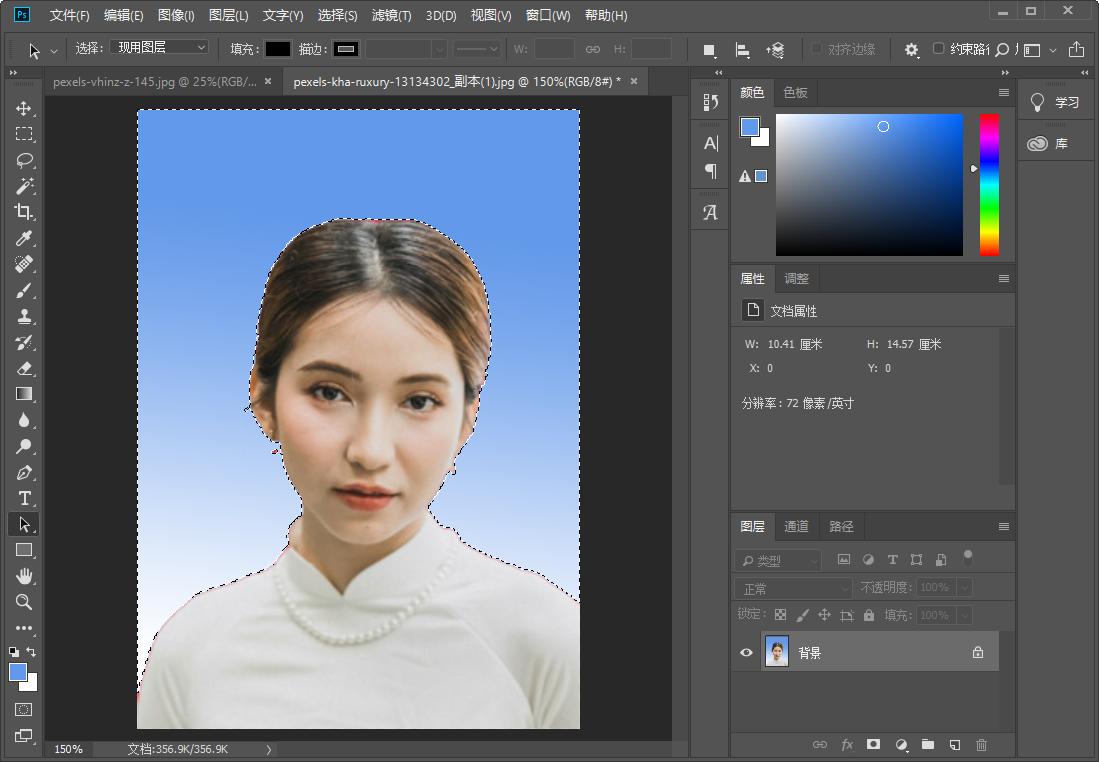Switch to the 通道 tab
Viewport: 1099px width, 762px height.
click(x=796, y=526)
